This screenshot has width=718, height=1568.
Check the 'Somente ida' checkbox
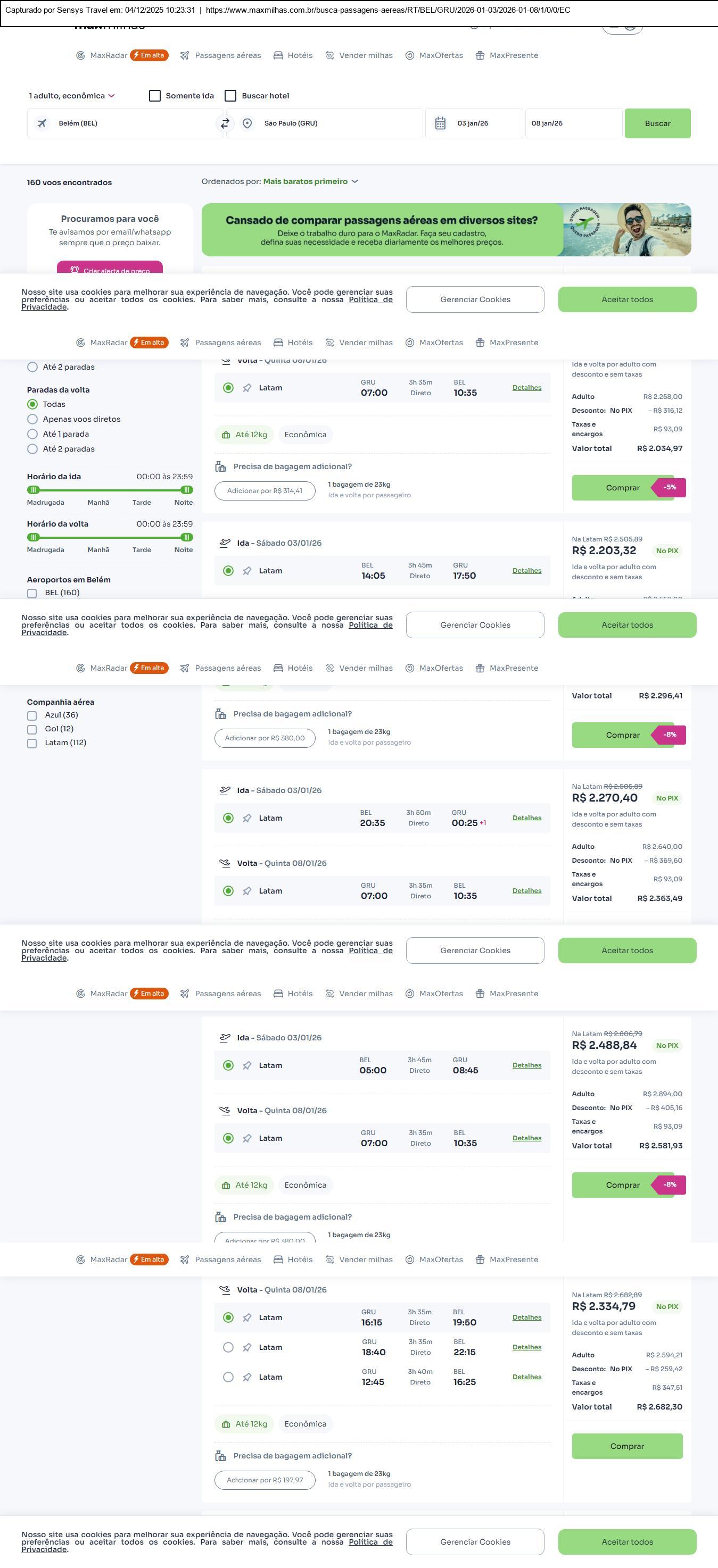[x=155, y=96]
